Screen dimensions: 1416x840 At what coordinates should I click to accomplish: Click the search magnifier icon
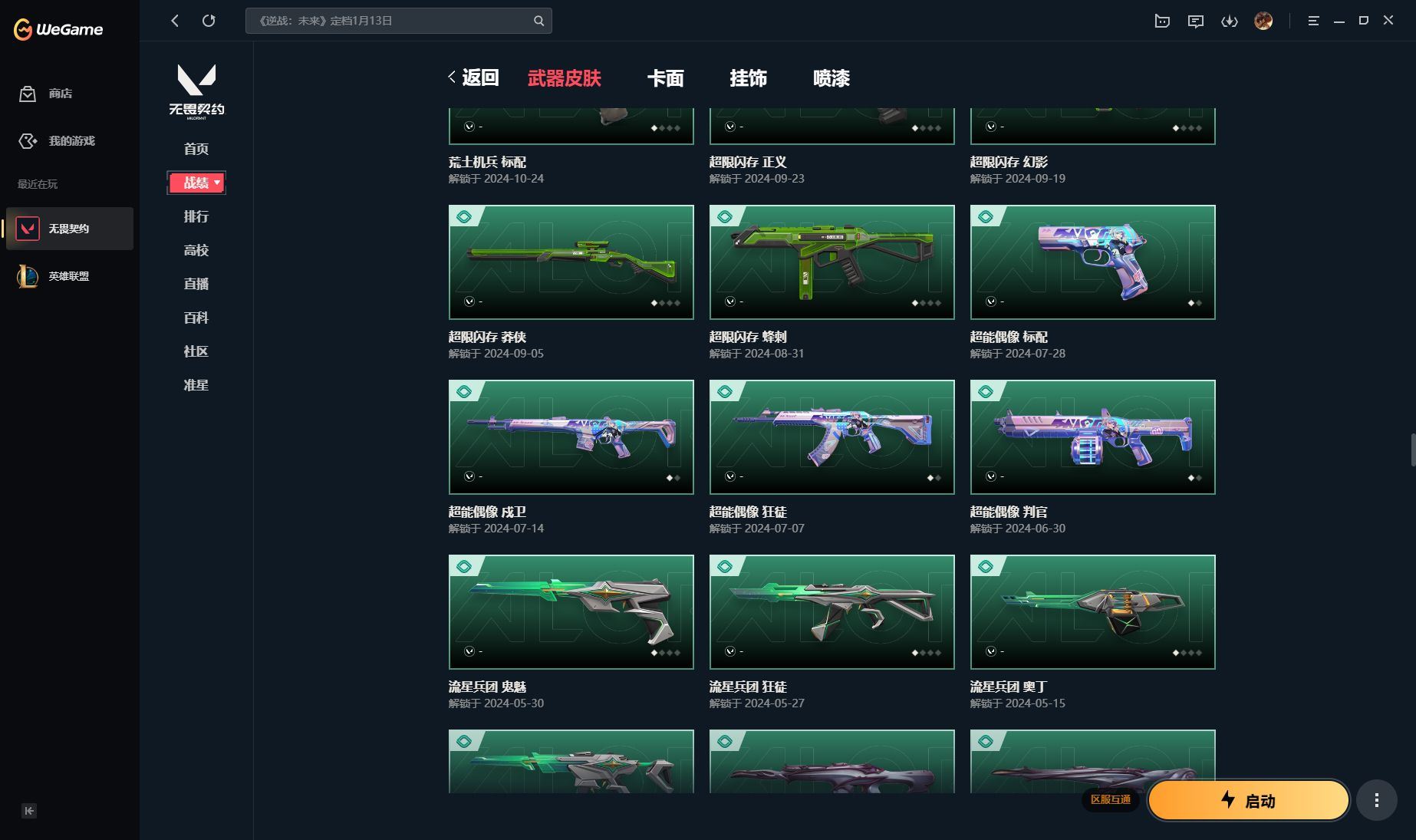click(538, 21)
